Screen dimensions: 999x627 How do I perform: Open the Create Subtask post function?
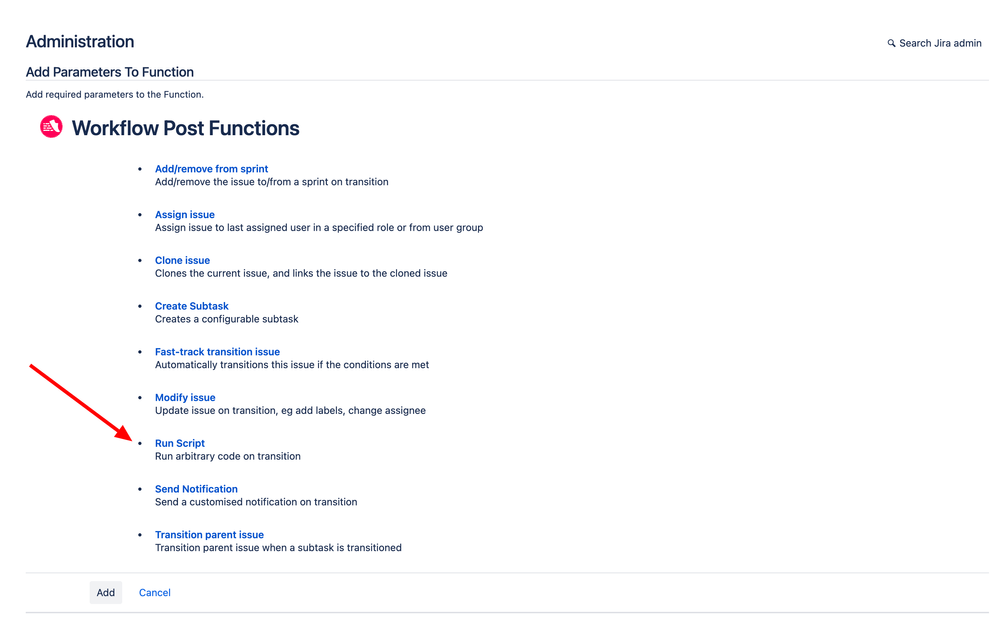tap(192, 306)
